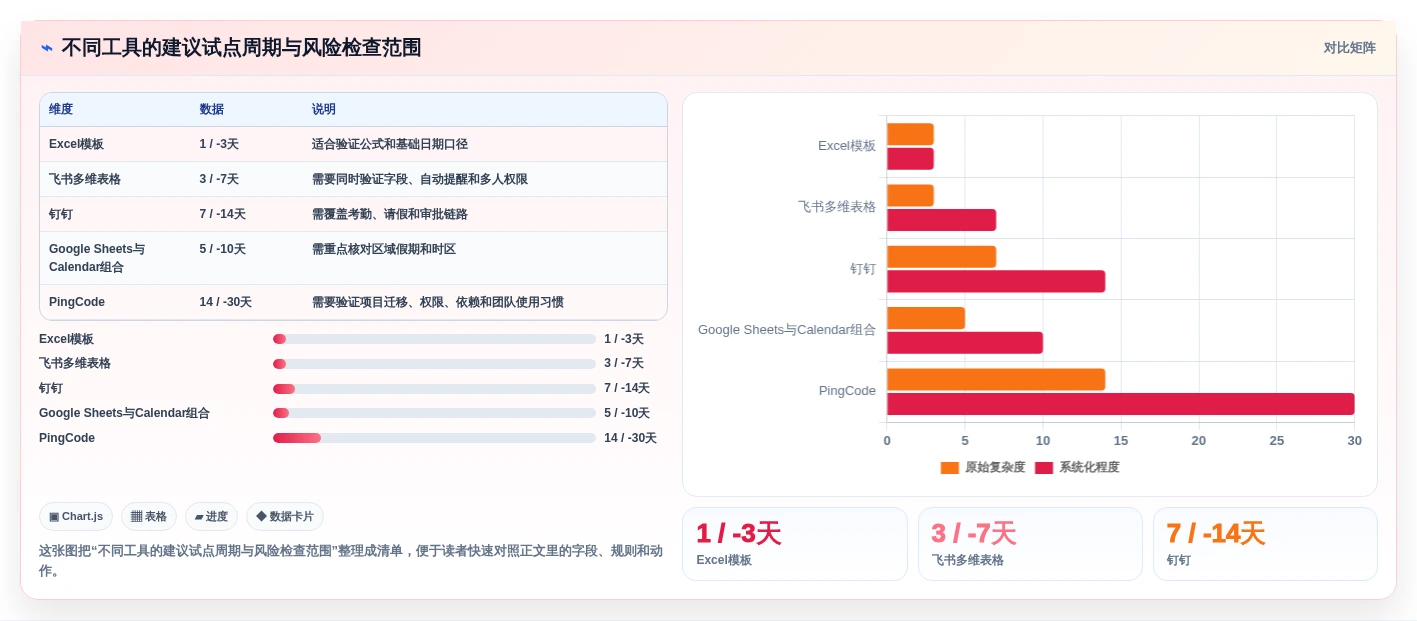Image resolution: width=1417 pixels, height=621 pixels.
Task: Click the 钉钉 progress list label
Action: 51,389
